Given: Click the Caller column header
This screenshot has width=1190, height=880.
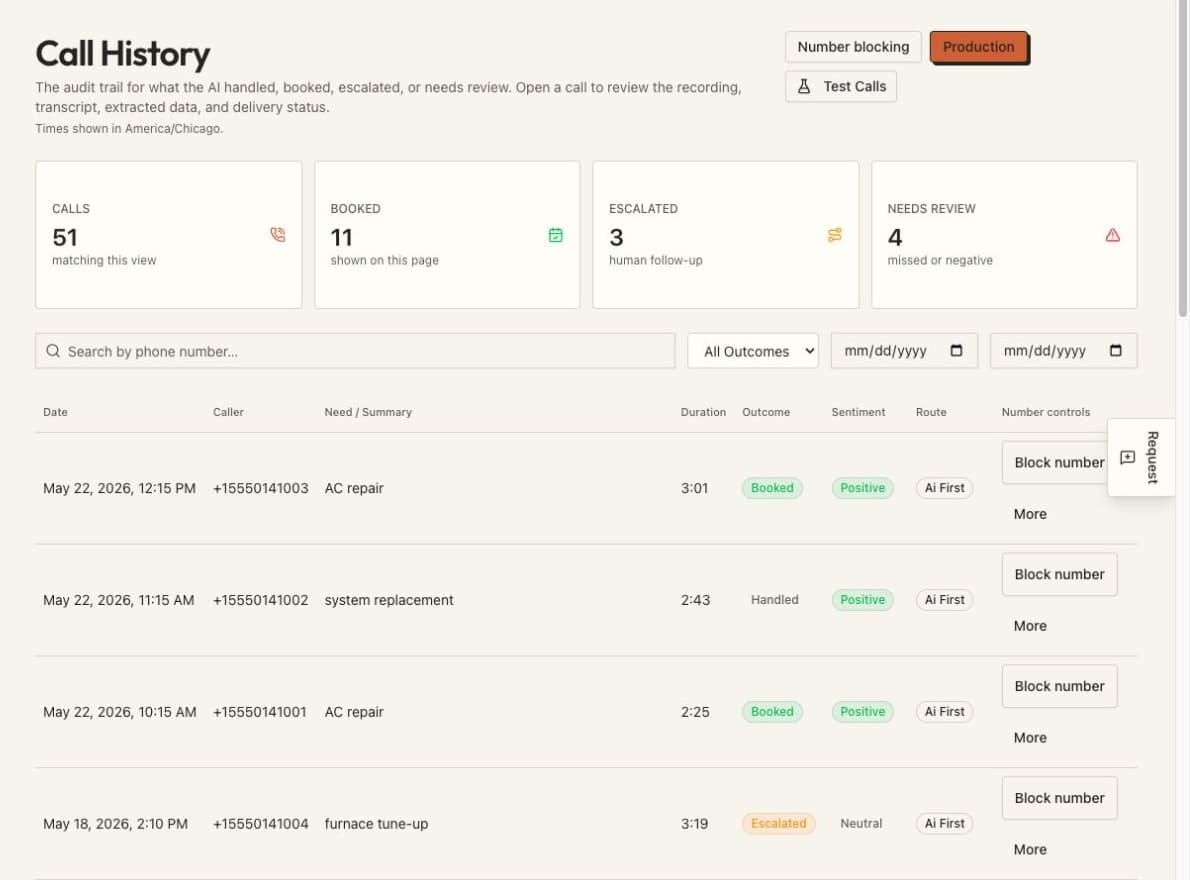Looking at the screenshot, I should (228, 412).
